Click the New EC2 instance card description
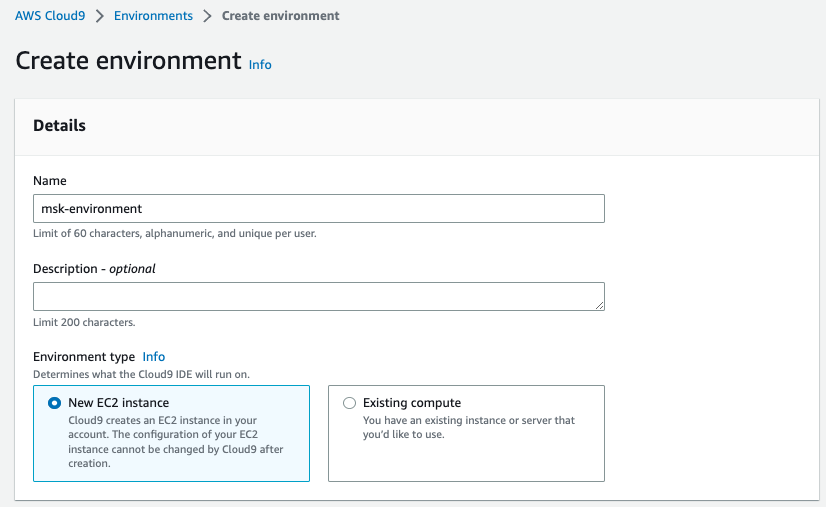 [175, 442]
